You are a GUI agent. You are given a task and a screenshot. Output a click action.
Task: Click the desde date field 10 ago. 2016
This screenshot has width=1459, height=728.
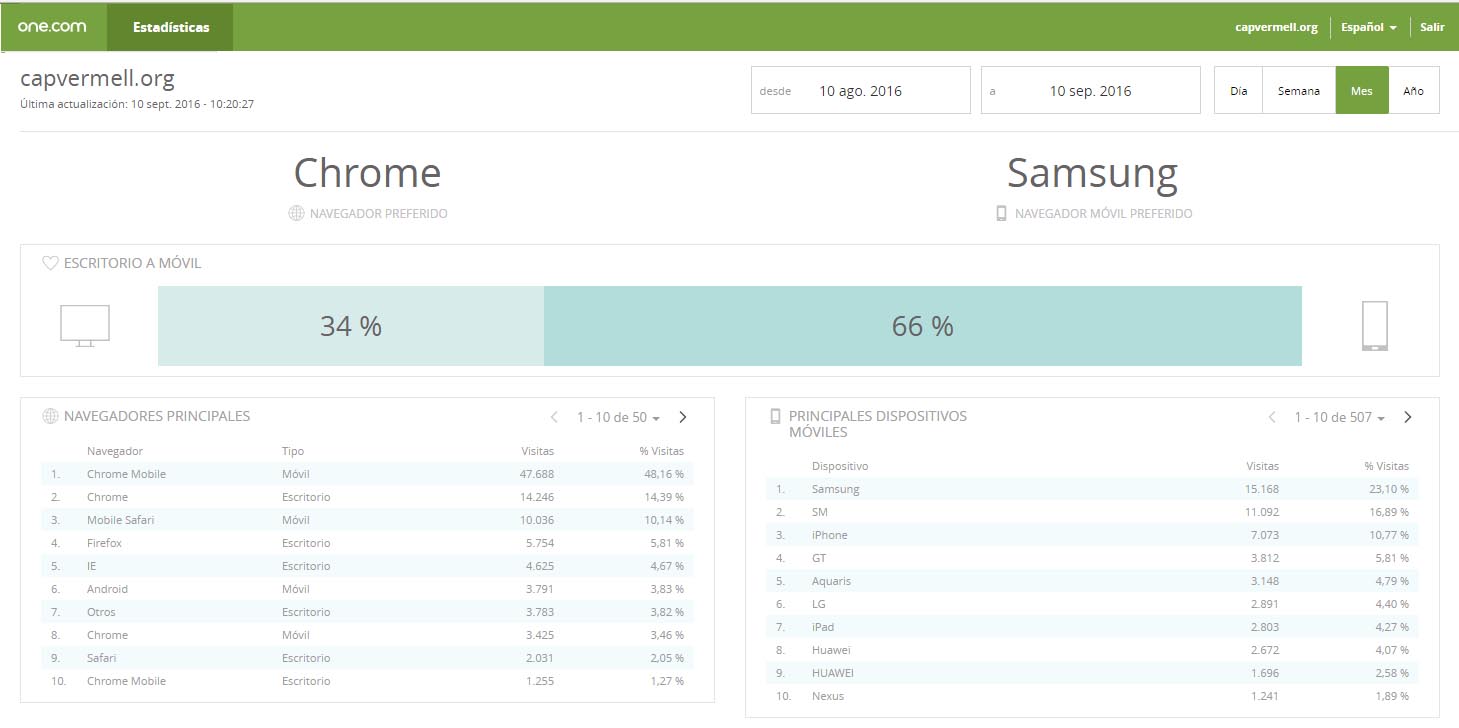(x=861, y=90)
